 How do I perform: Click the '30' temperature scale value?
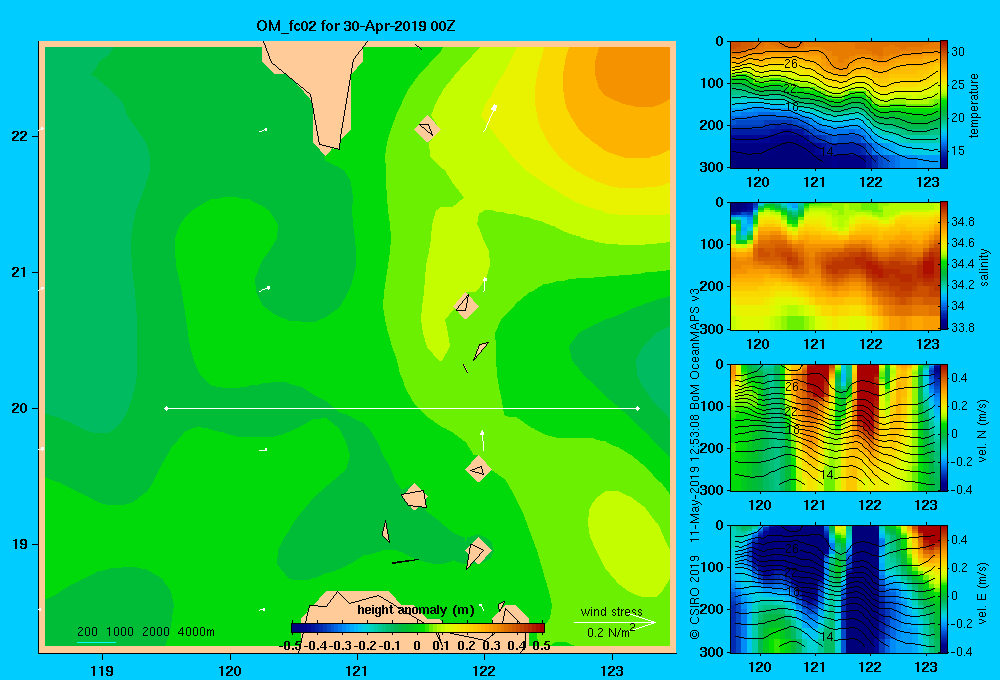[958, 52]
